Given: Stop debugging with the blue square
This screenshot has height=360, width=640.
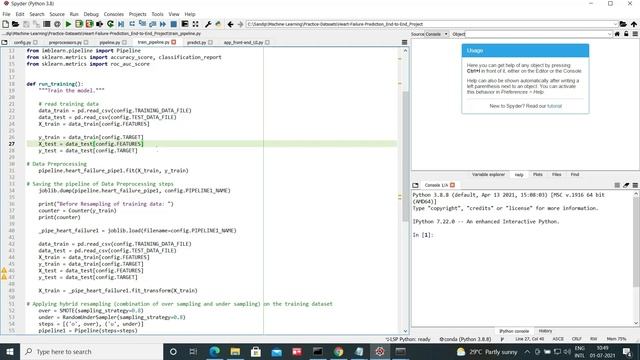Looking at the screenshot, I should click(x=173, y=24).
